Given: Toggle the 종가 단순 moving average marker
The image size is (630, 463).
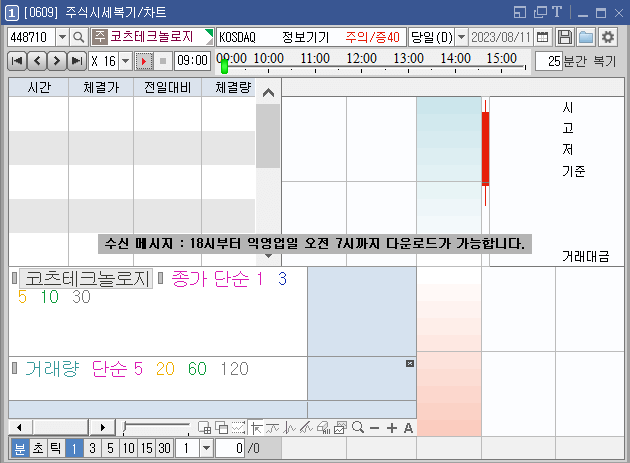Looking at the screenshot, I should pyautogui.click(x=161, y=278).
